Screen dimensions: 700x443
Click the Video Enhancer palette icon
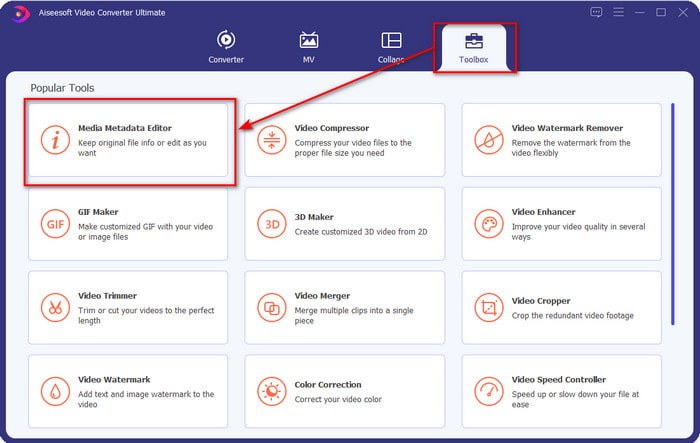(488, 224)
